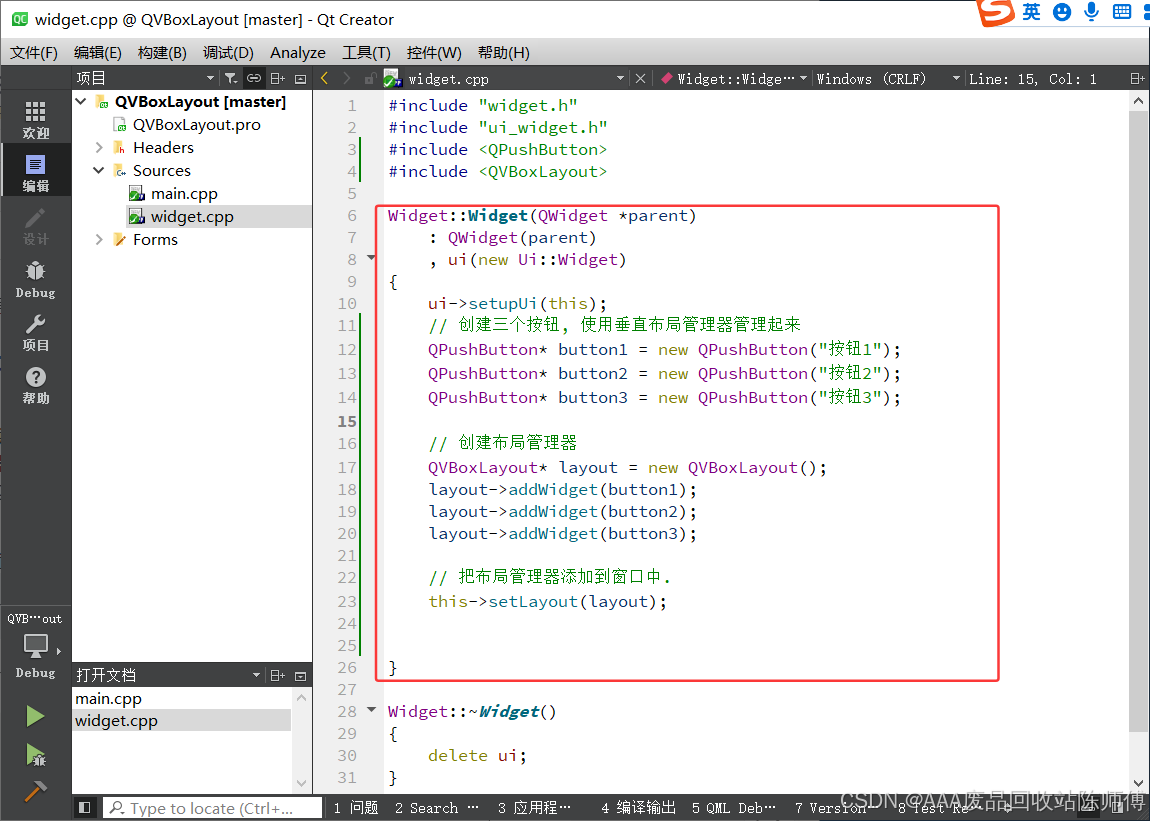Click the file lock icon in editor toolbar

pos(370,78)
